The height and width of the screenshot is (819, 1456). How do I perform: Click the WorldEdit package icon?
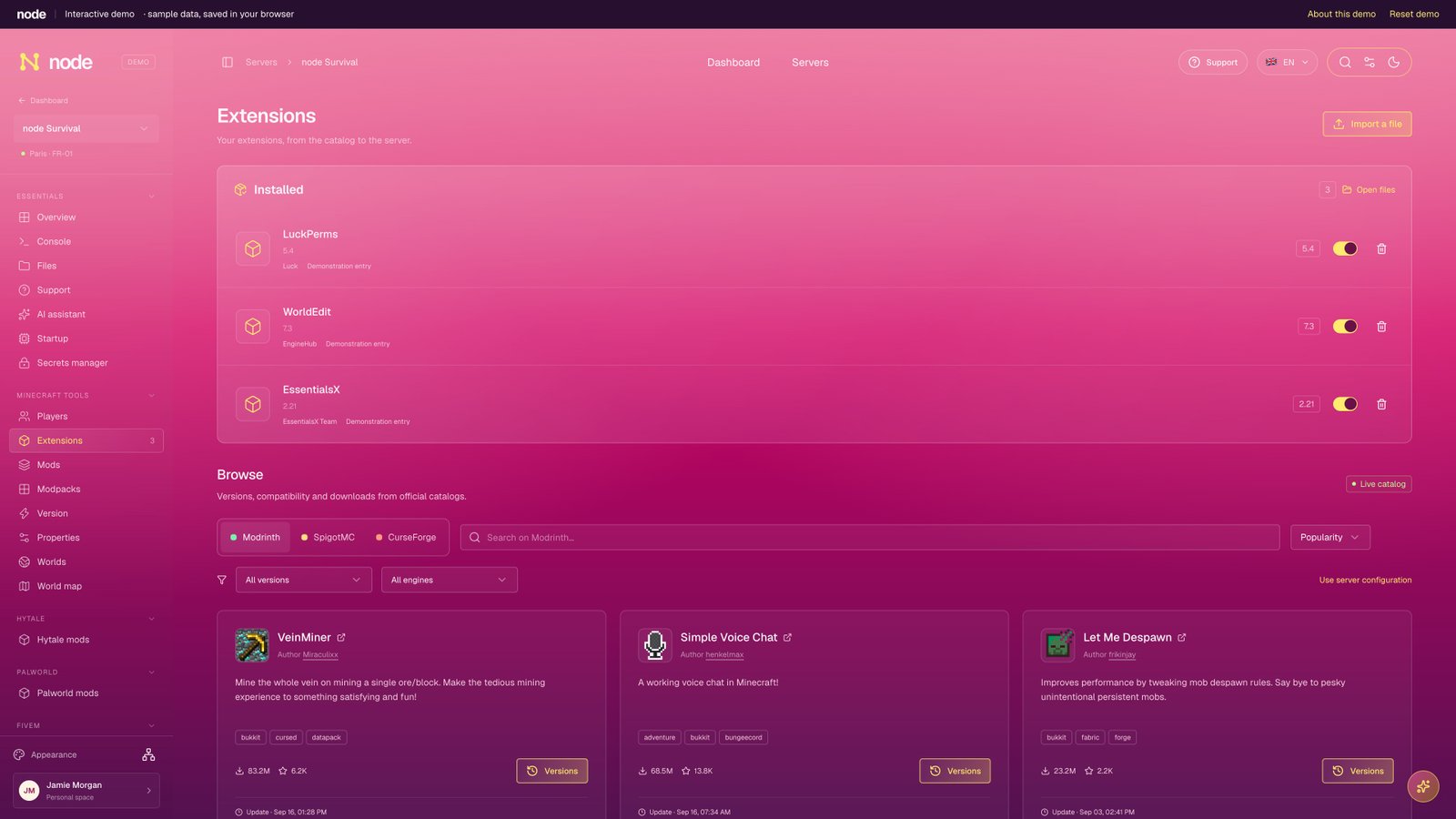tap(253, 327)
